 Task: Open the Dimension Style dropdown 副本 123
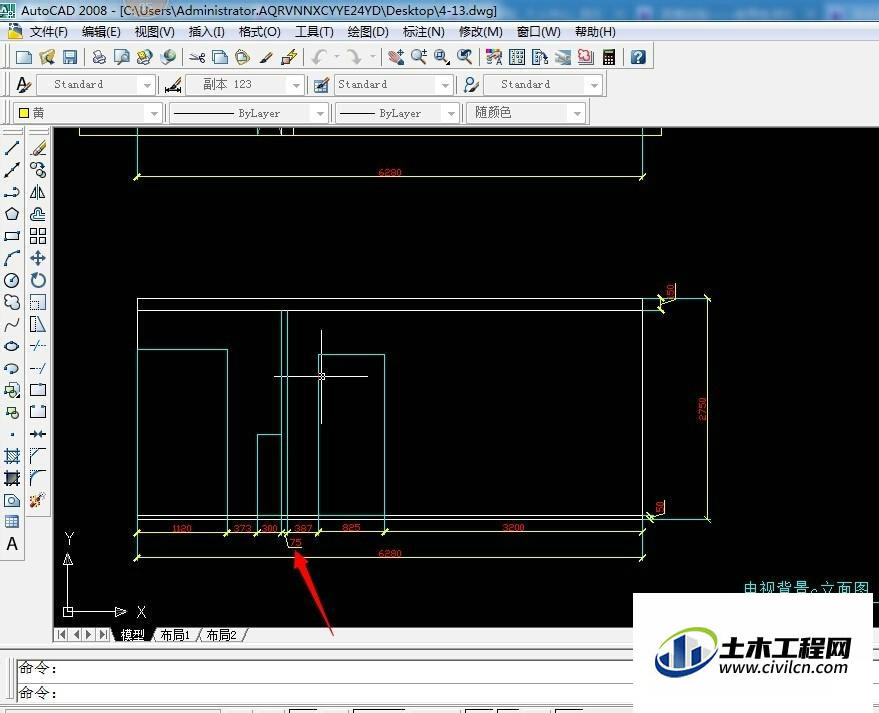pyautogui.click(x=245, y=85)
